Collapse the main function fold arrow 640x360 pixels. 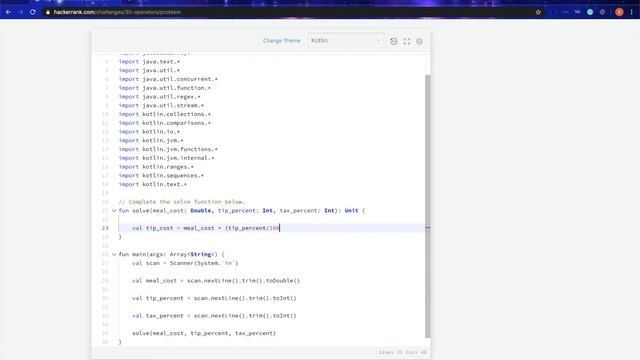click(x=114, y=254)
